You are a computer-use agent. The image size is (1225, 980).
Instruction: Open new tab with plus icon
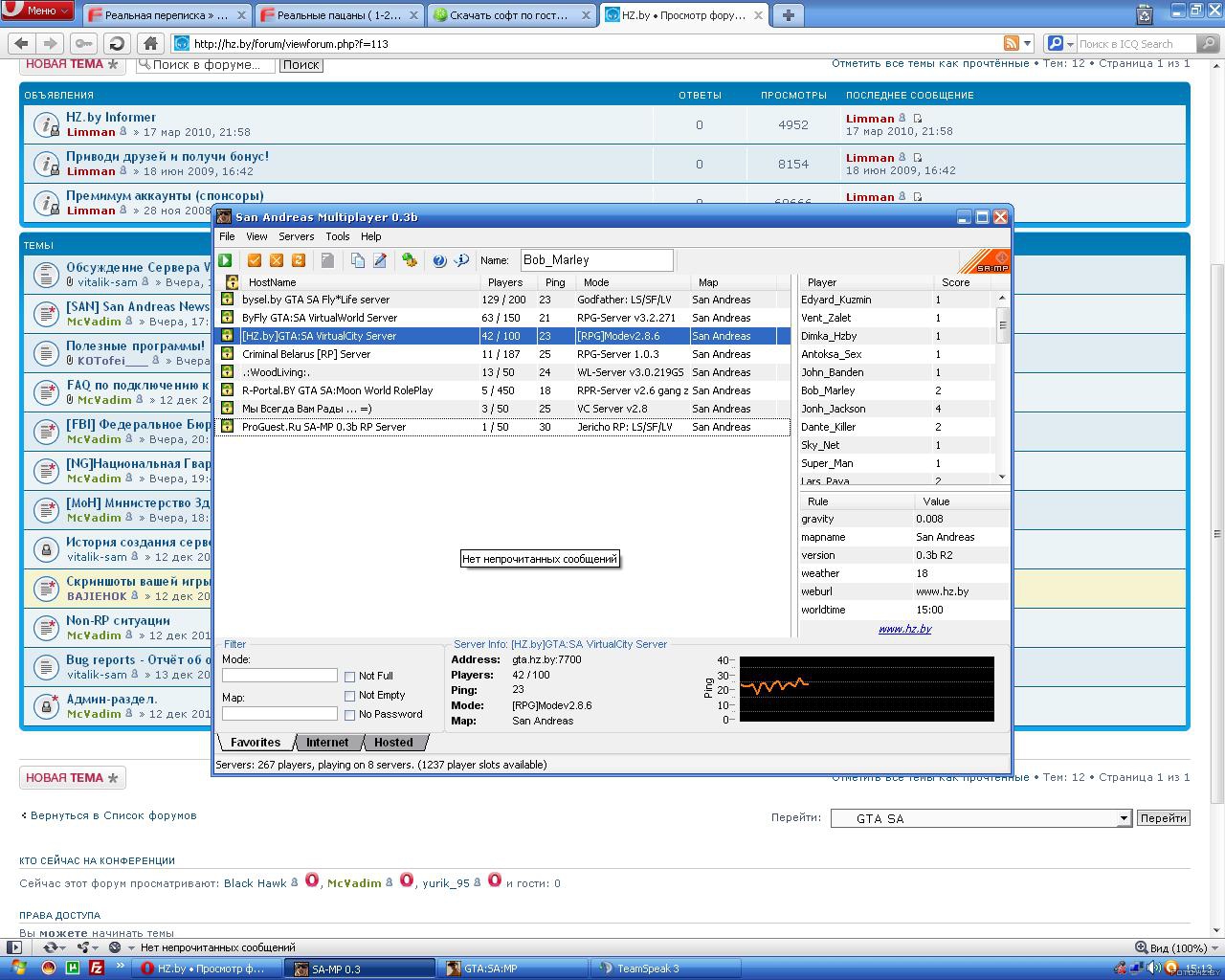(788, 14)
